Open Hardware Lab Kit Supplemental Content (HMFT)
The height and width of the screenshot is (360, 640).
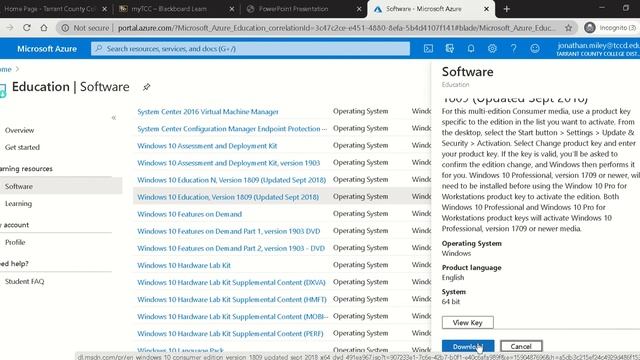[x=232, y=300]
